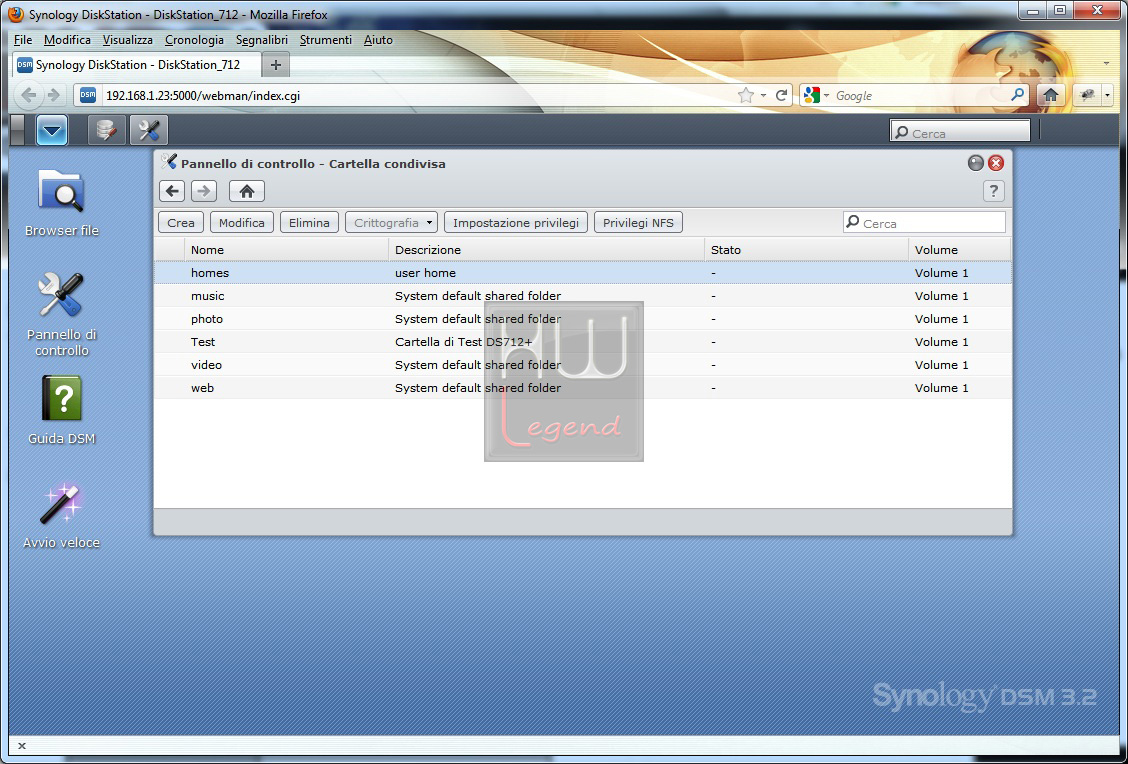
Task: Sort by the Nome column header
Action: pos(286,250)
